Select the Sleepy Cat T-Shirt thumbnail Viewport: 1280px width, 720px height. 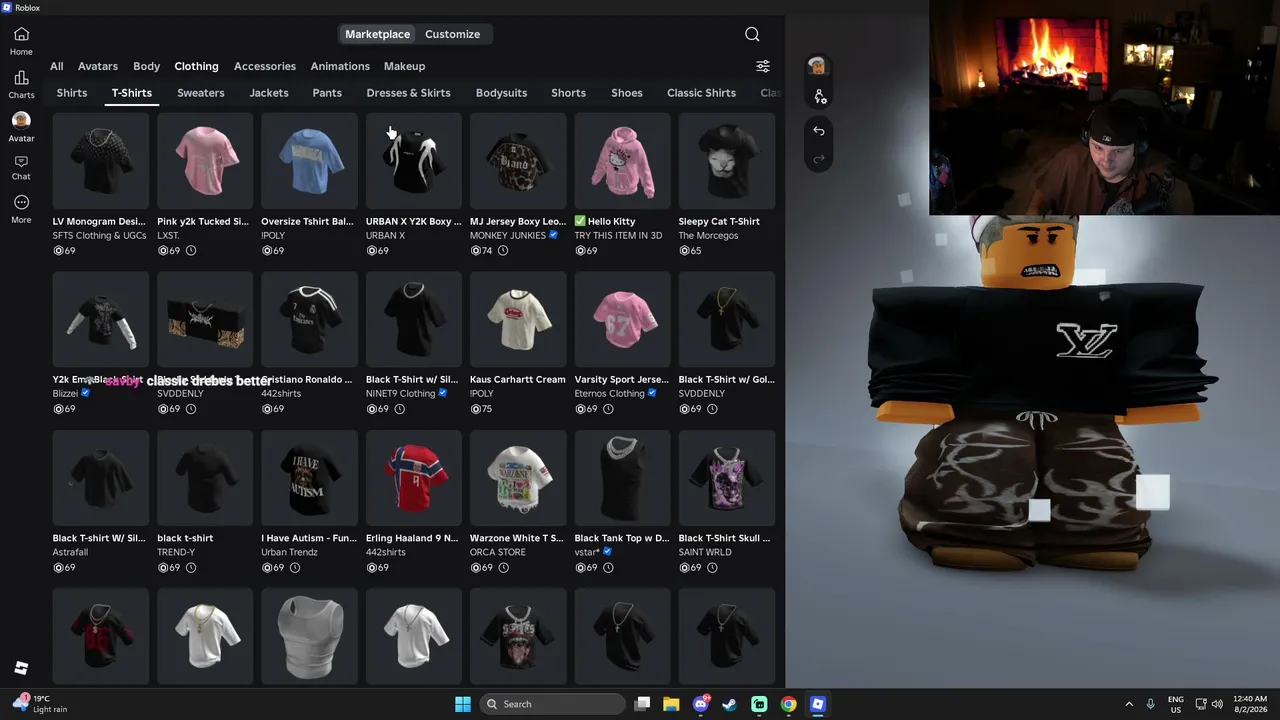click(x=726, y=161)
